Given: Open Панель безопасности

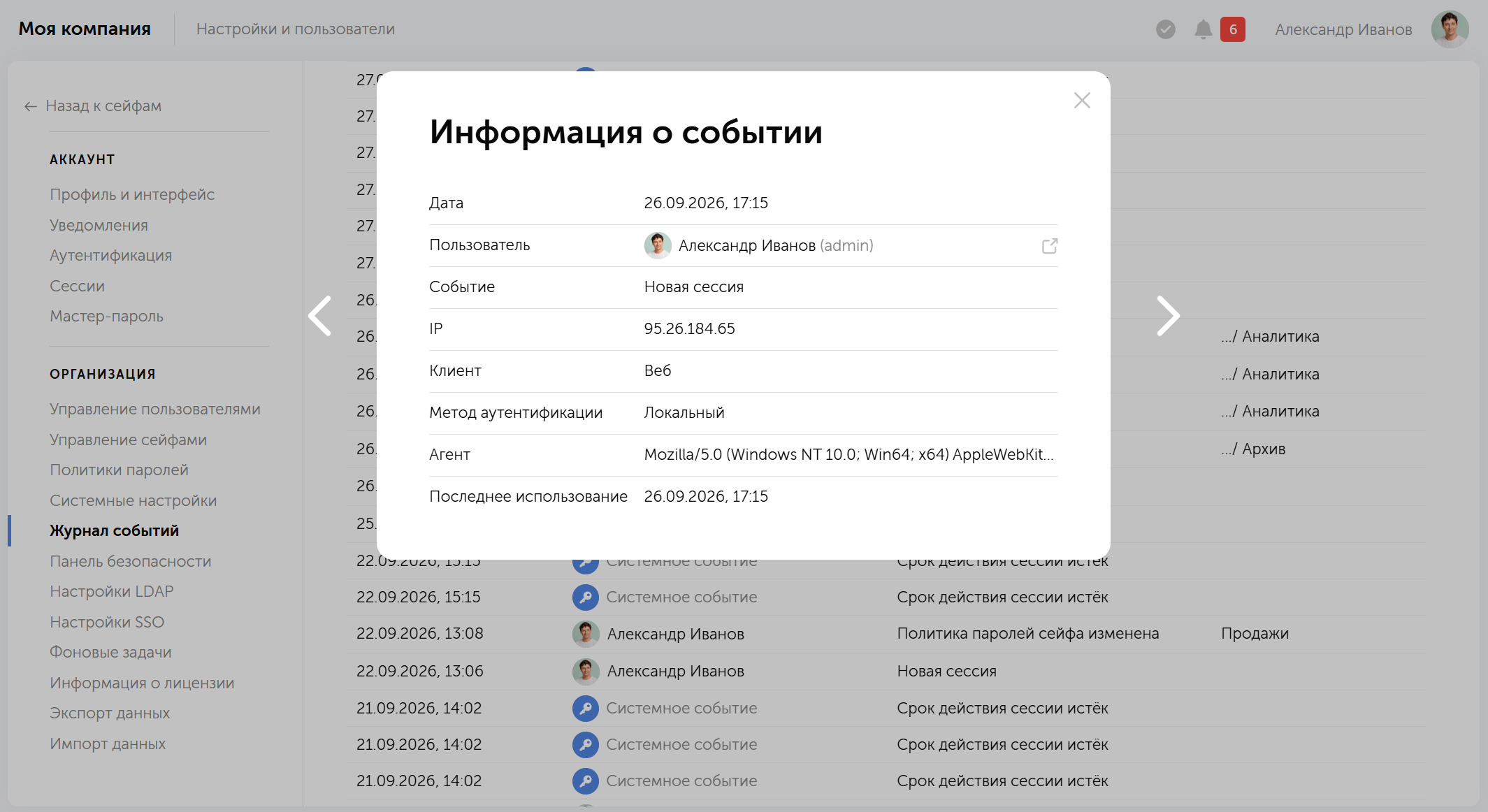Looking at the screenshot, I should click(130, 562).
